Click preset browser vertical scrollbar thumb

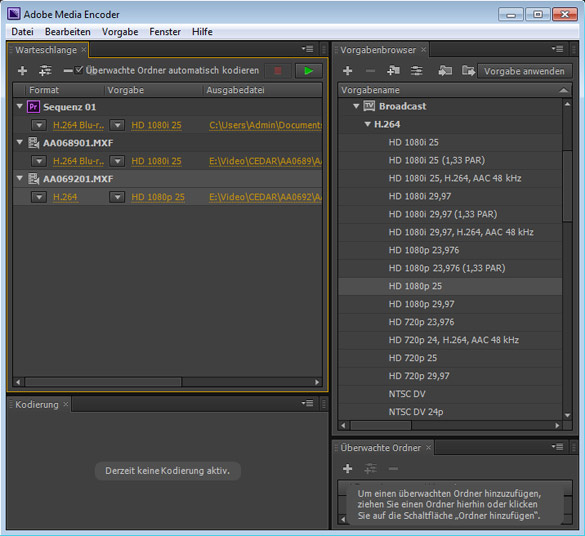point(567,185)
